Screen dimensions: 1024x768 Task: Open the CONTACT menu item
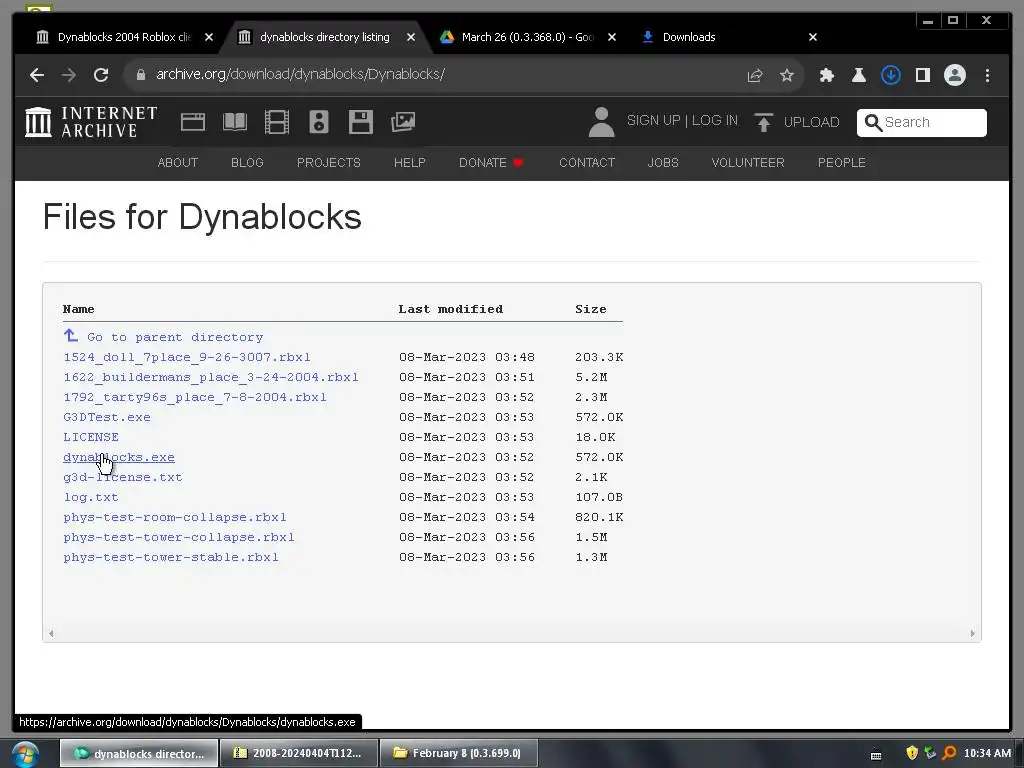tap(587, 163)
